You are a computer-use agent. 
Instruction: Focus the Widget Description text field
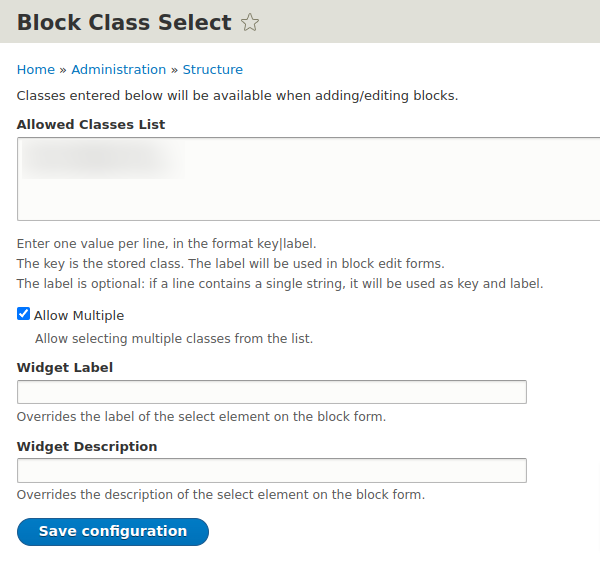(272, 470)
